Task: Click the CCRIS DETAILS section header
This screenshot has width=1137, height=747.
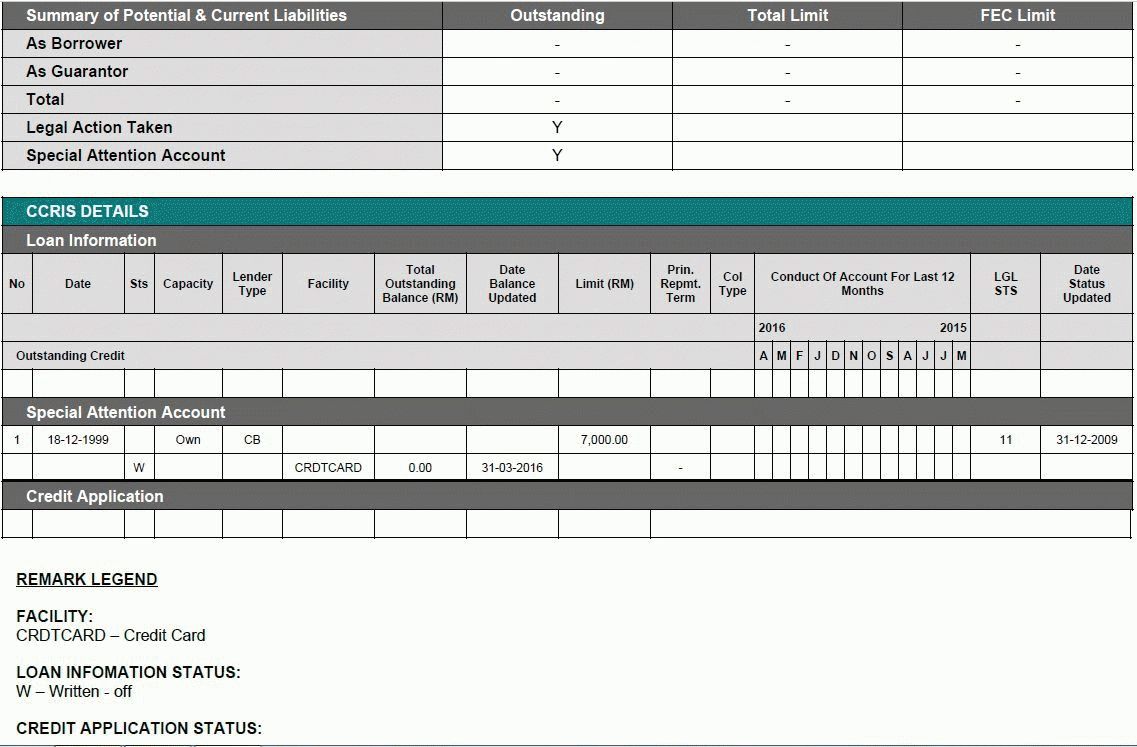Action: click(x=87, y=211)
